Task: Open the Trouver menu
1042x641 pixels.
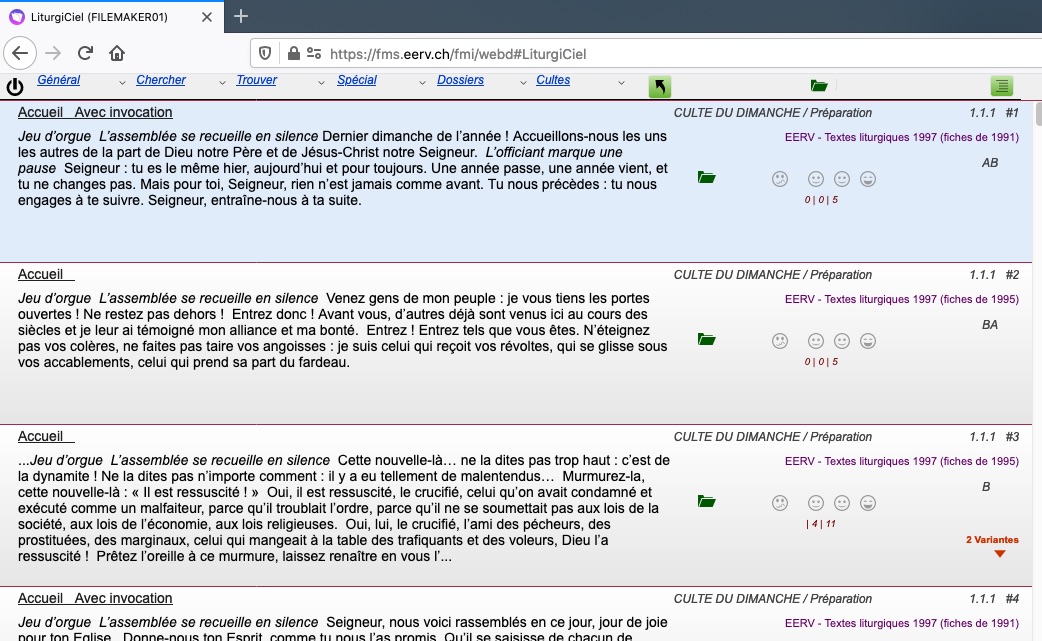Action: 257,80
